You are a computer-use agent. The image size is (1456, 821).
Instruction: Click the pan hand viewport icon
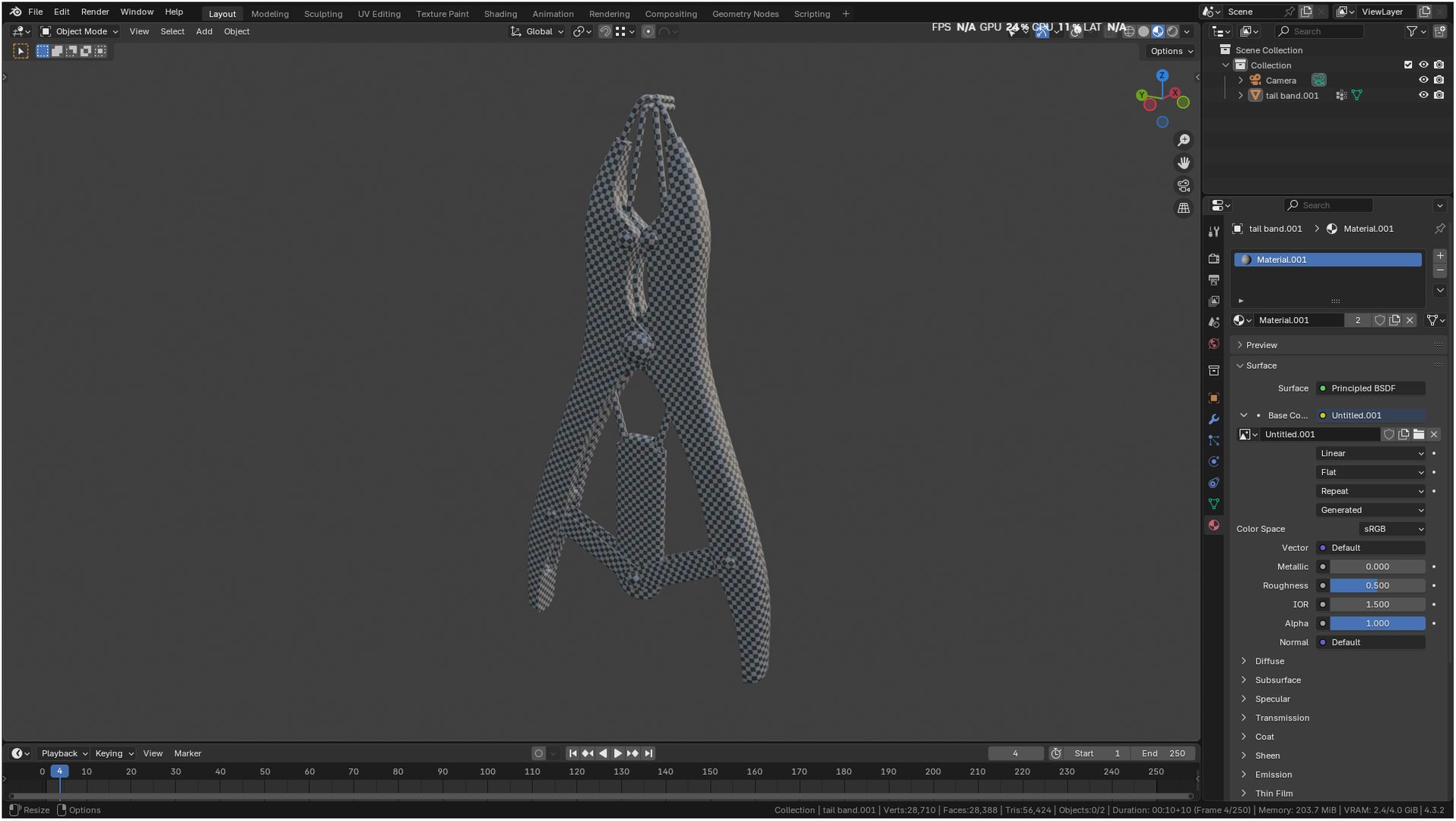(x=1184, y=163)
